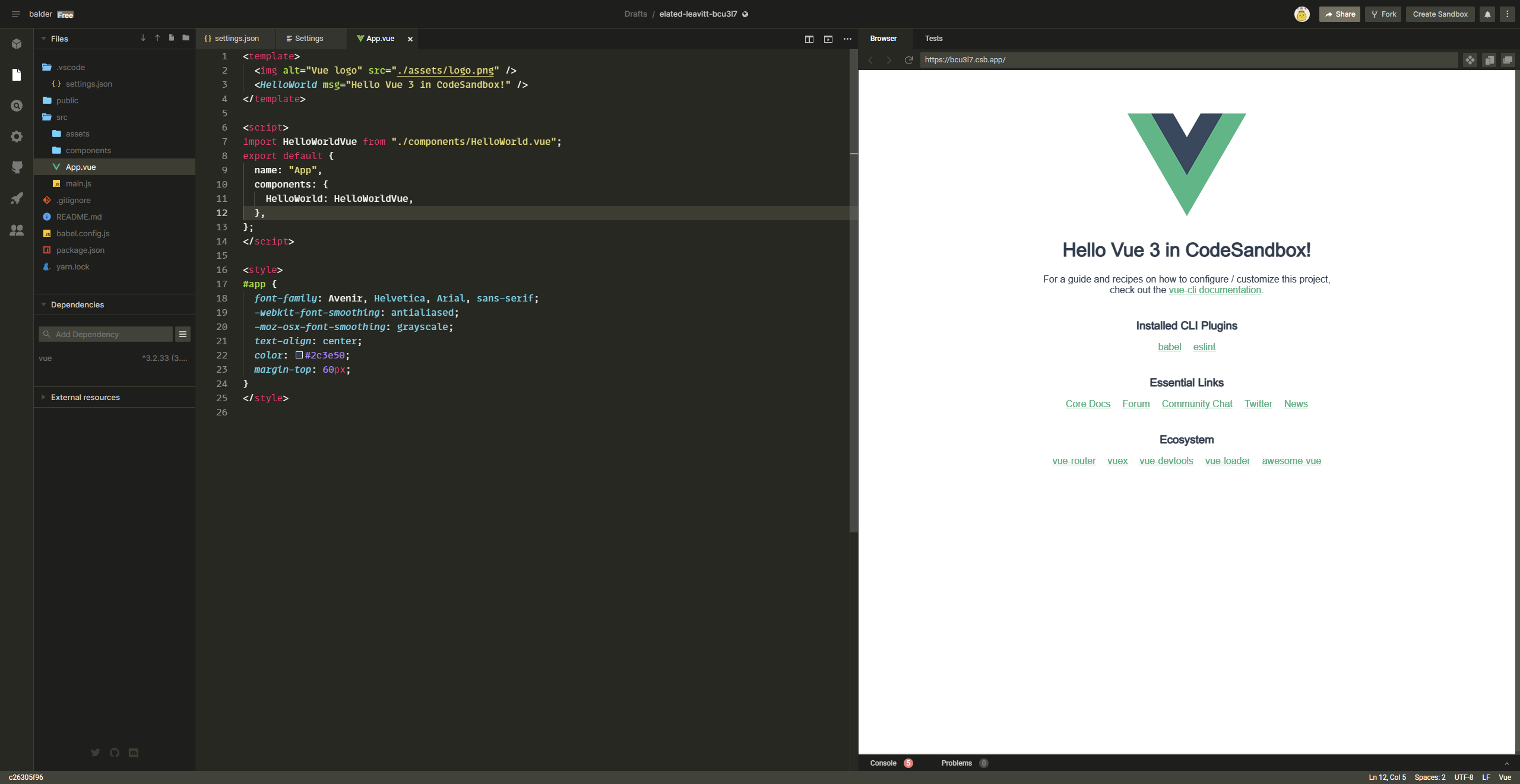Collapse the .vscode folder
Screen dimensions: 1520x784
114,67
